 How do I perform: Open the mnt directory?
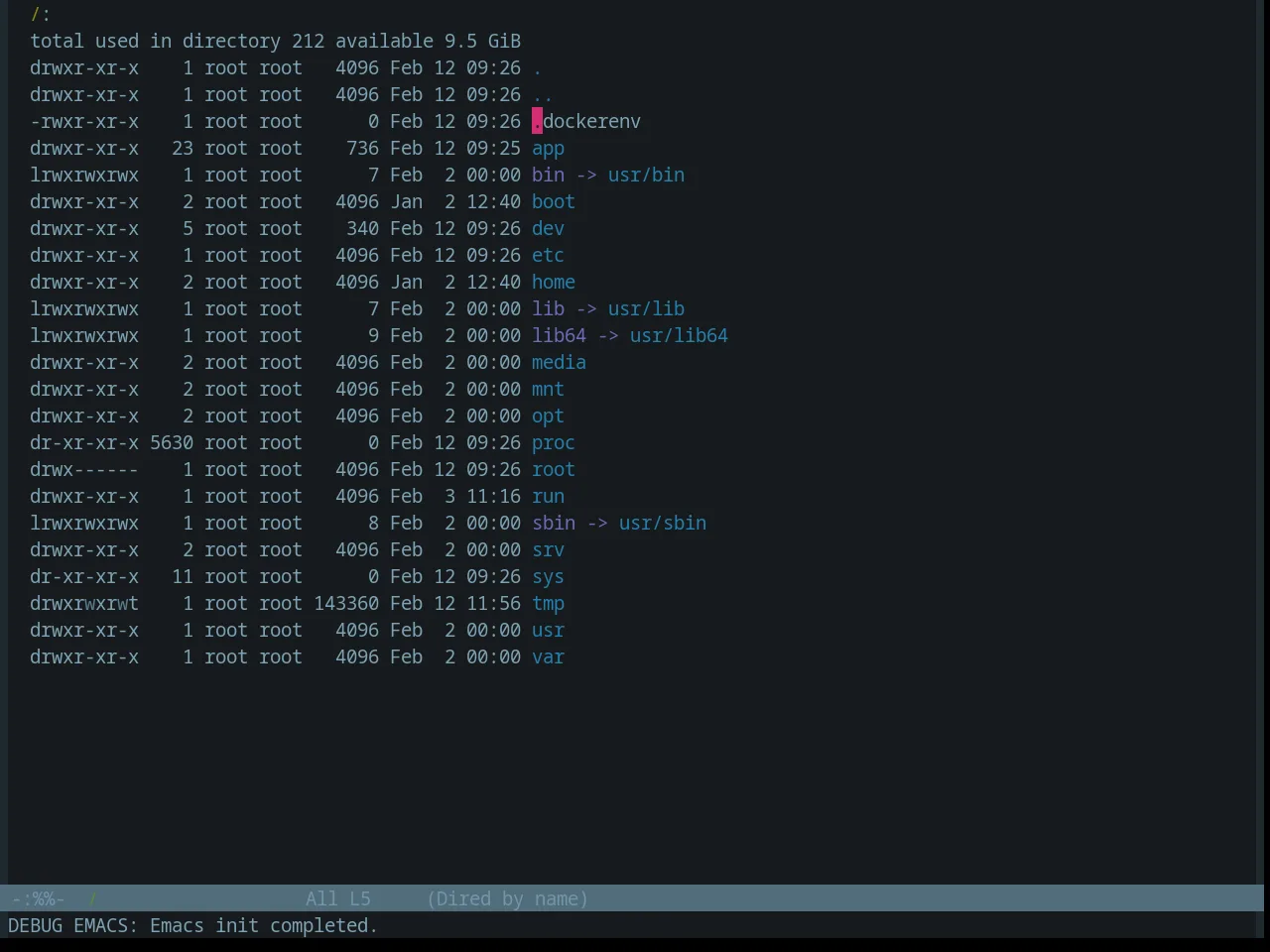tap(548, 390)
